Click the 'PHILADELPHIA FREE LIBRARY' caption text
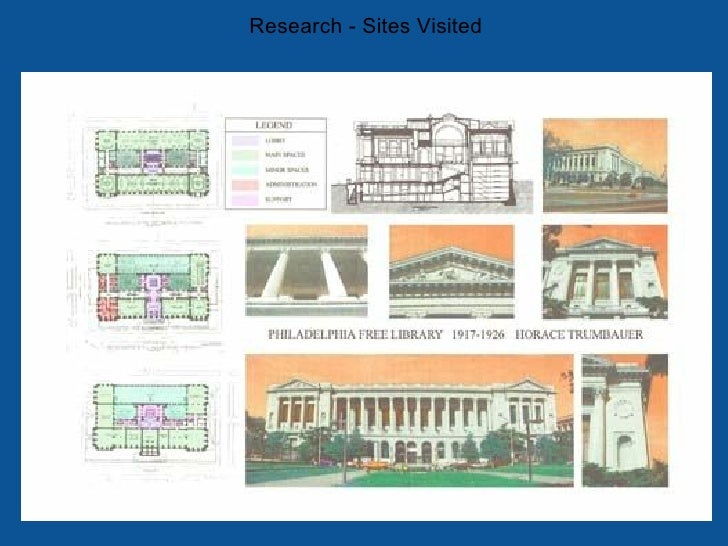This screenshot has height=546, width=728. coord(356,334)
